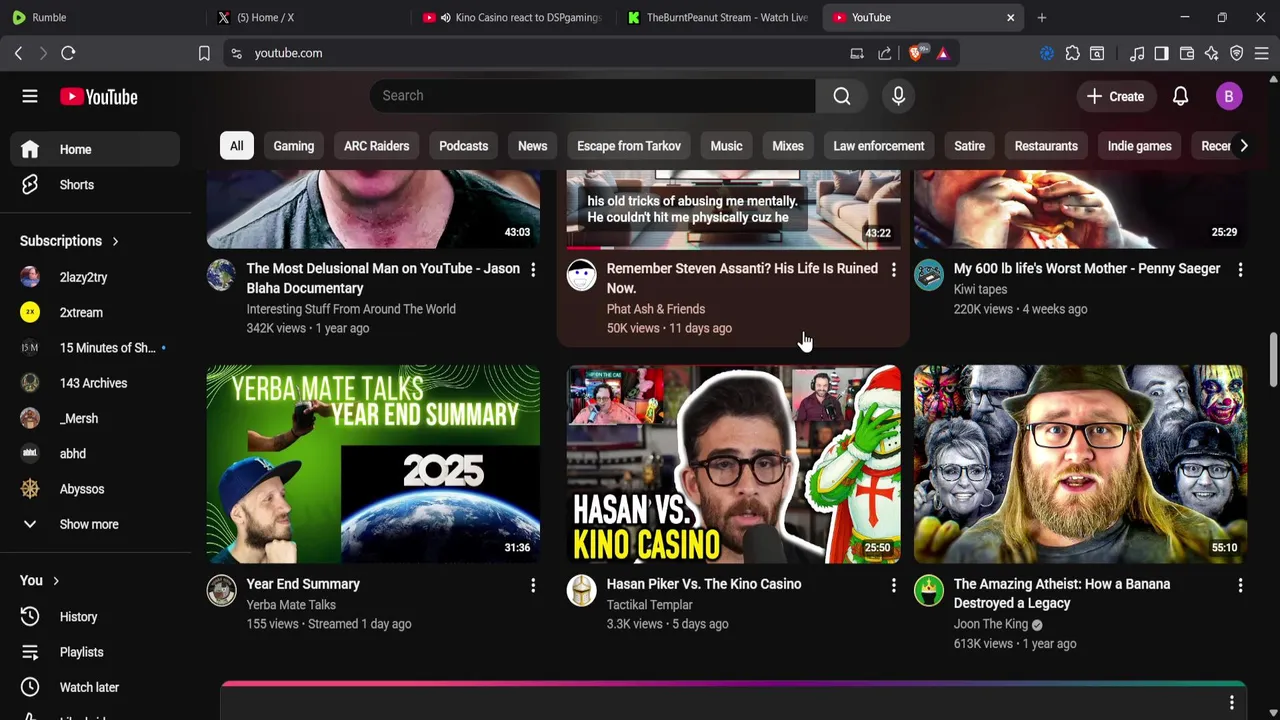Screen dimensions: 1280x720
Task: Open video title 'My 600 lb life's Worst Mother'
Action: coord(1087,269)
